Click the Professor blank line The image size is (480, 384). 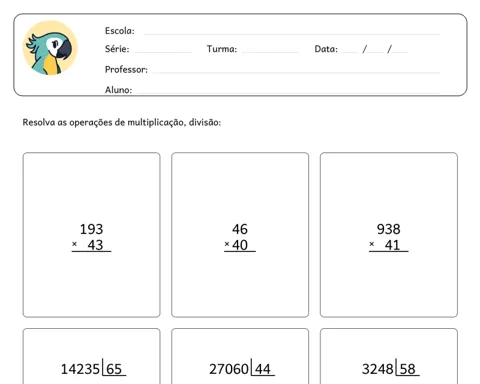point(296,72)
